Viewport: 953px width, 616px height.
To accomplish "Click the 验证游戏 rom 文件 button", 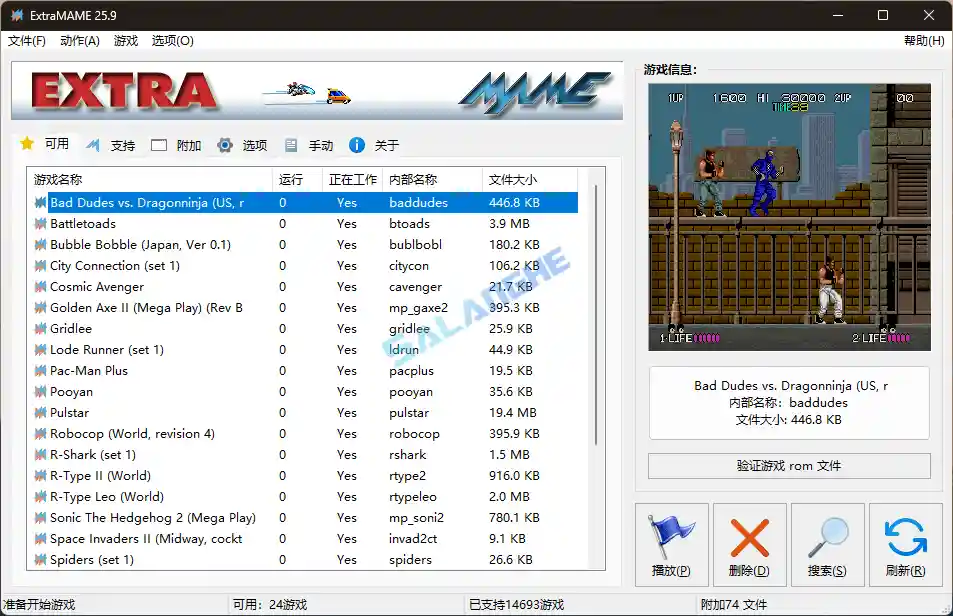I will (790, 466).
